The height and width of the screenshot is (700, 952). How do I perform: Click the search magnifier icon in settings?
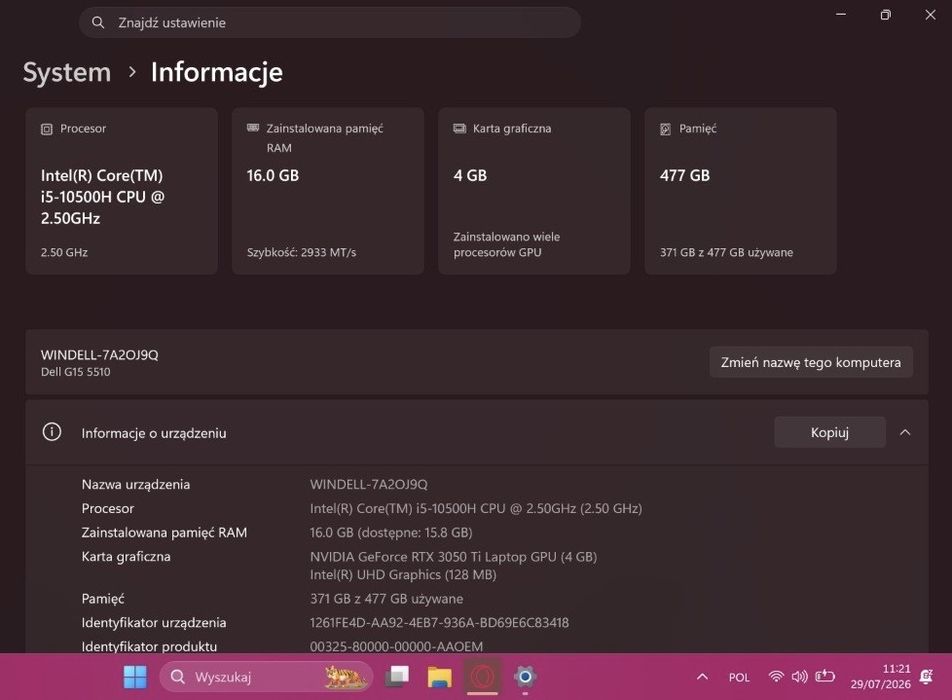pyautogui.click(x=98, y=22)
